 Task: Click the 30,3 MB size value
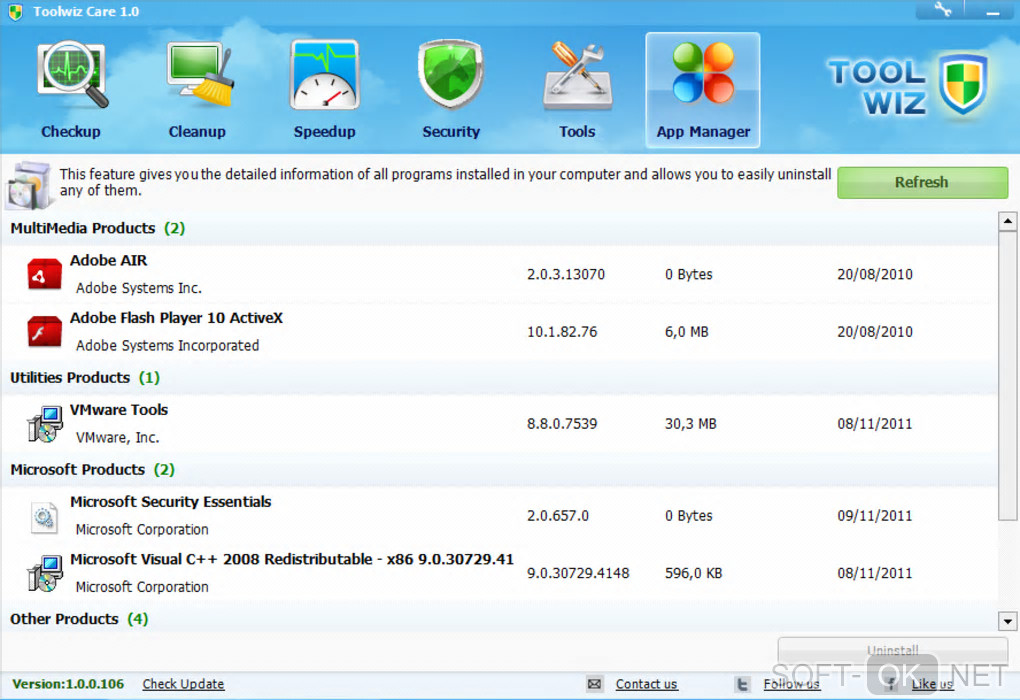690,424
